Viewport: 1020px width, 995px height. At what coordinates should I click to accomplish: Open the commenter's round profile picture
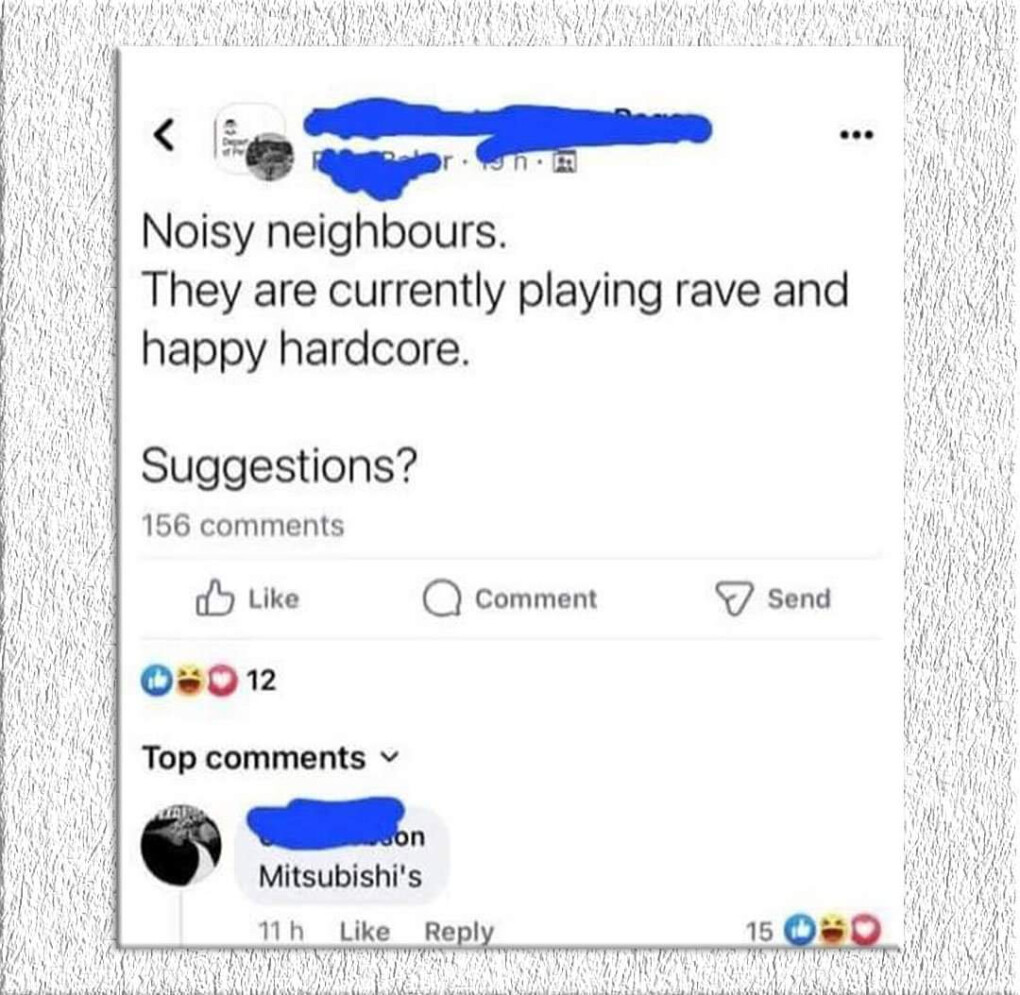181,845
